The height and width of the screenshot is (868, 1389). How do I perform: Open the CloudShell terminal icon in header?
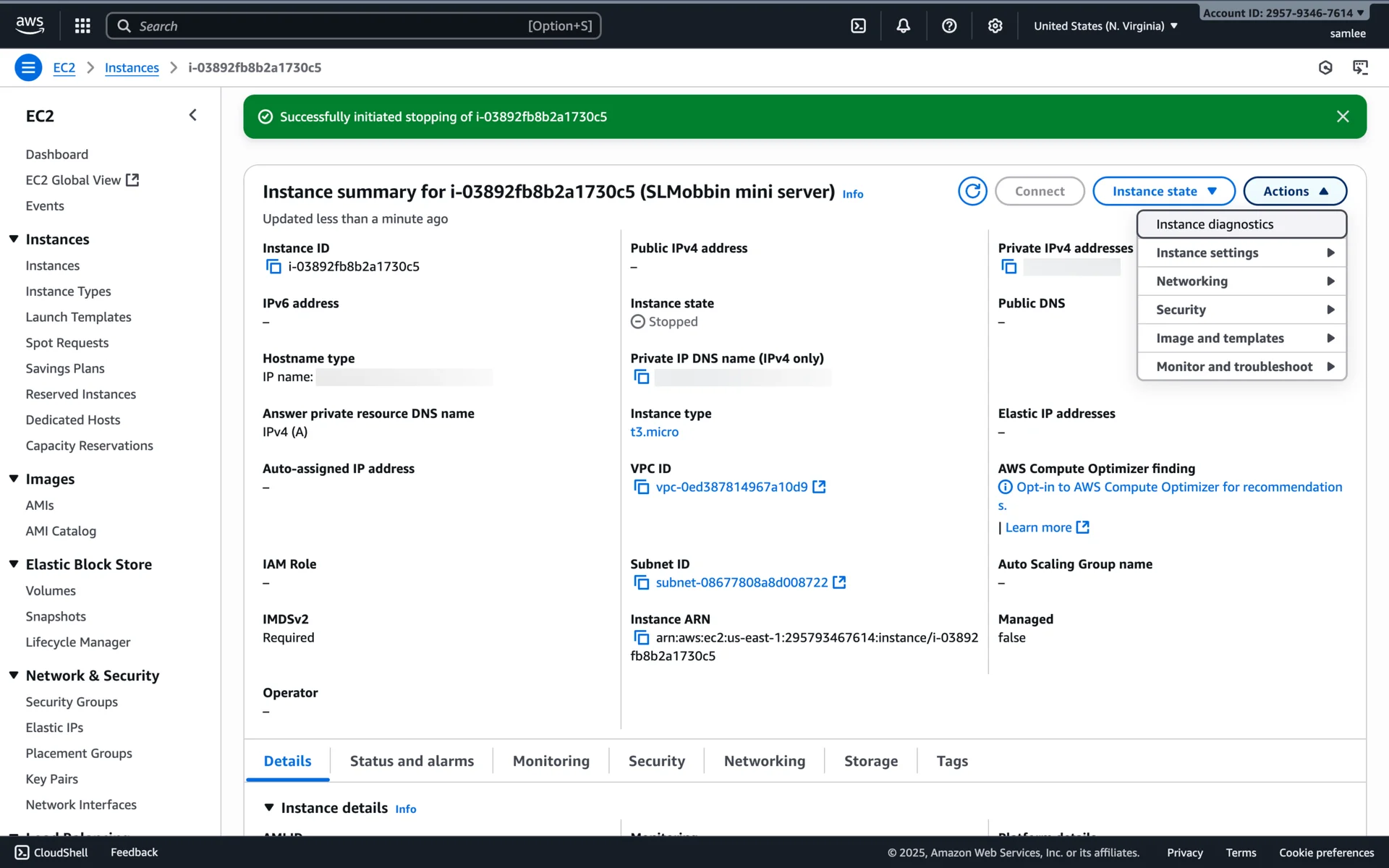click(858, 26)
